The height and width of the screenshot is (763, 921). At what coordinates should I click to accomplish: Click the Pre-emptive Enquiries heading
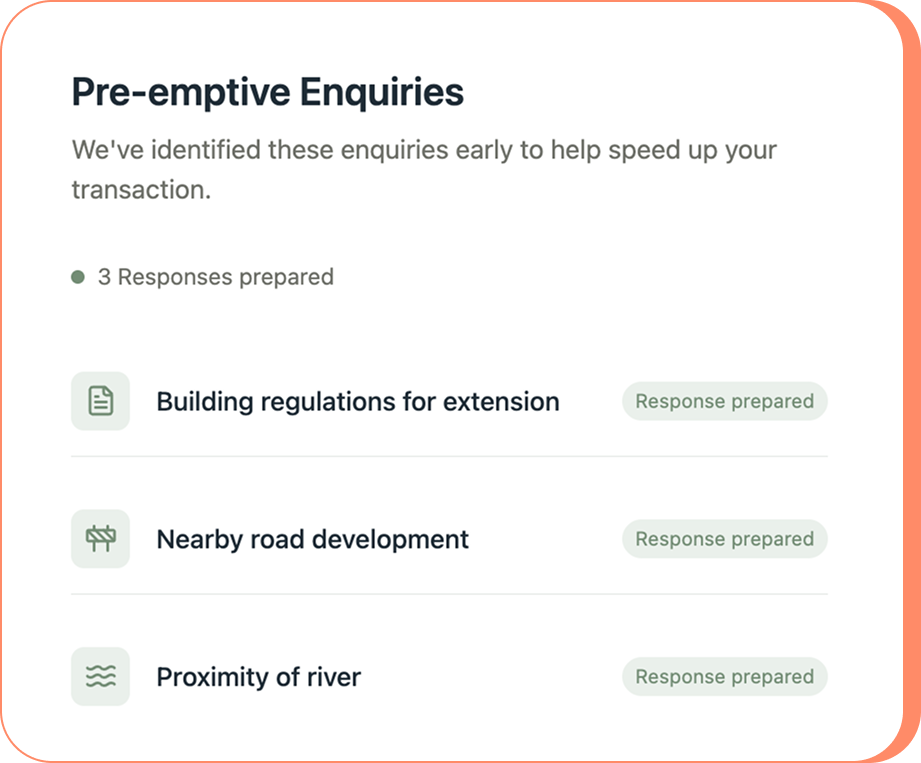click(267, 93)
